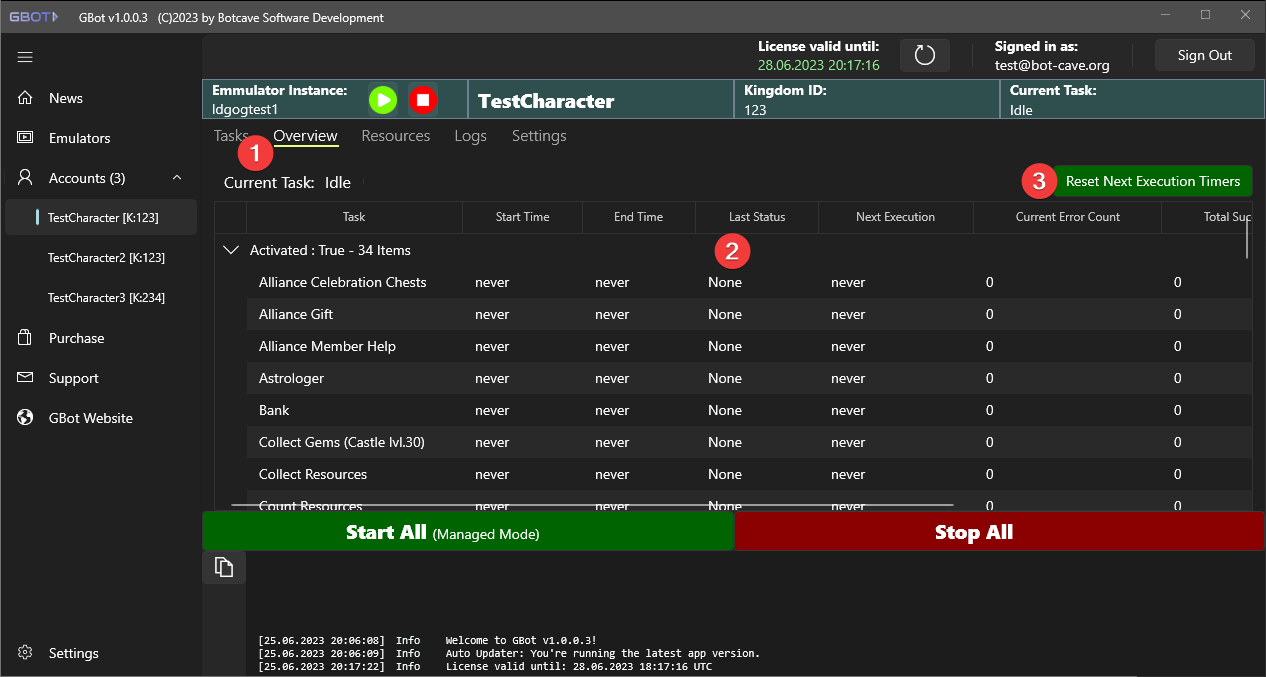Open Support from the sidebar
Viewport: 1266px width, 677px height.
(x=73, y=378)
